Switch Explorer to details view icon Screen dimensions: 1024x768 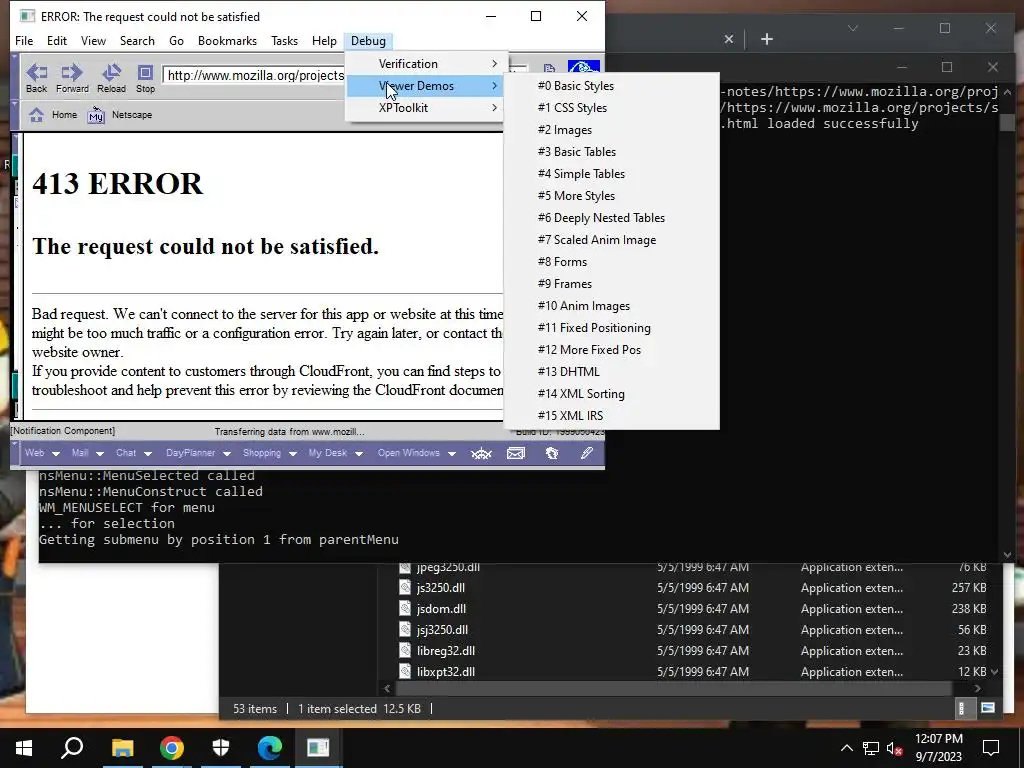coord(961,709)
